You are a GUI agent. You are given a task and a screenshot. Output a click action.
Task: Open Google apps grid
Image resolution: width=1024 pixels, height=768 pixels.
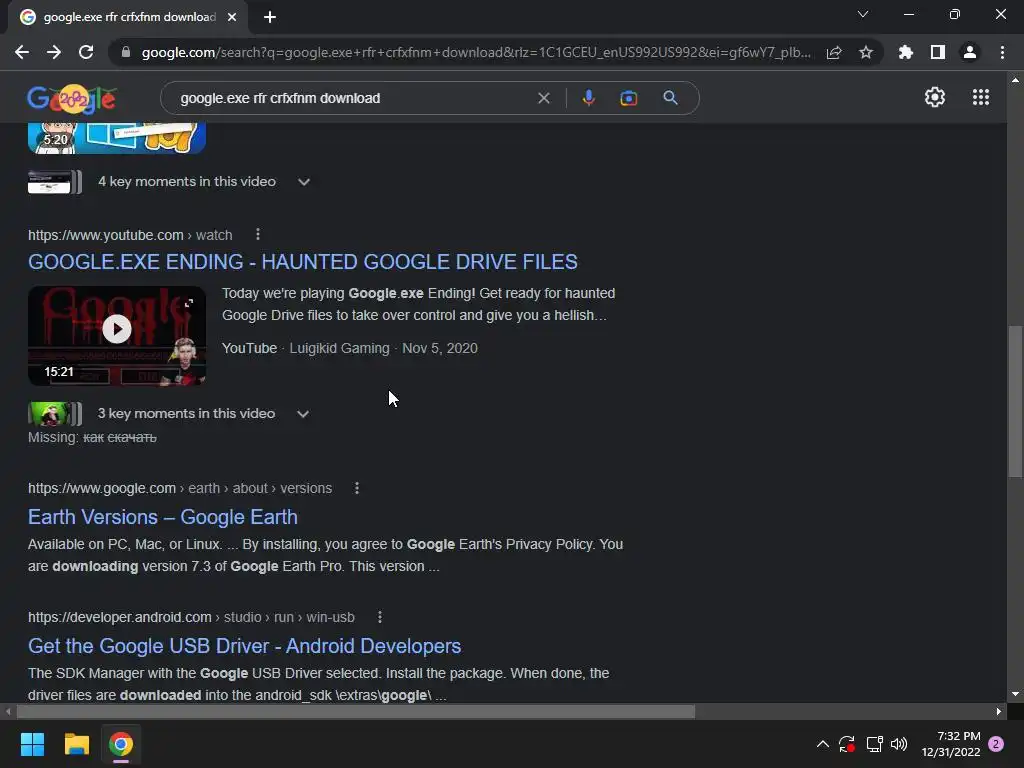pyautogui.click(x=981, y=97)
